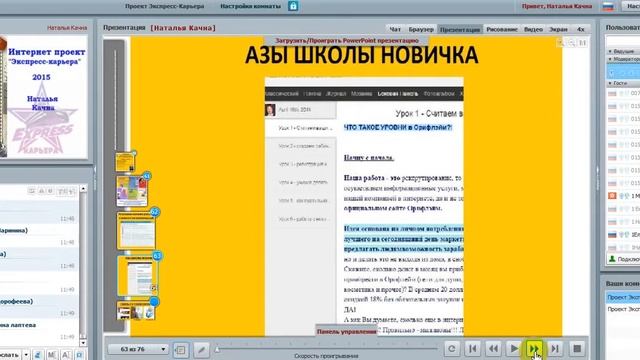Screen dimensions: 640x360
Task: Click Загрузить/Проиграть PowerPoint презентацию
Action: (347, 40)
